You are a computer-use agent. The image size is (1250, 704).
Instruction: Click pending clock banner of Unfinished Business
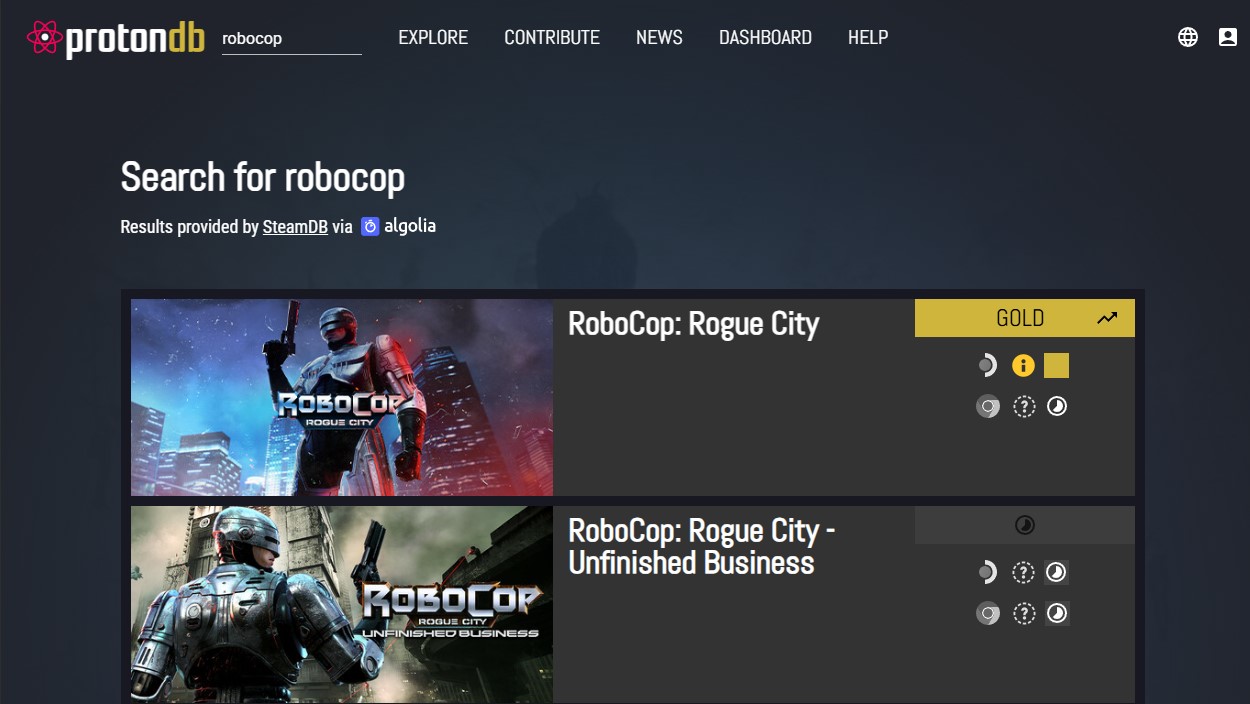(x=1025, y=525)
